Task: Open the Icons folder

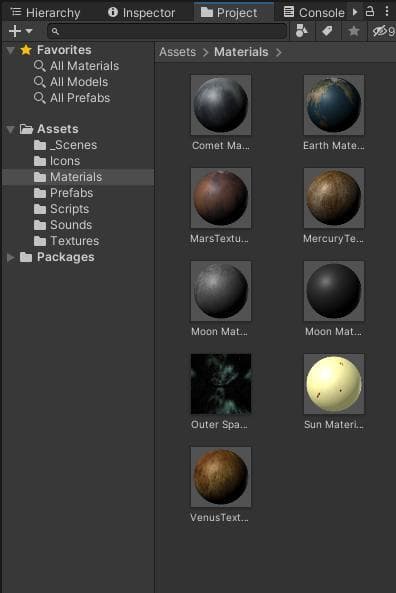Action: (x=65, y=161)
